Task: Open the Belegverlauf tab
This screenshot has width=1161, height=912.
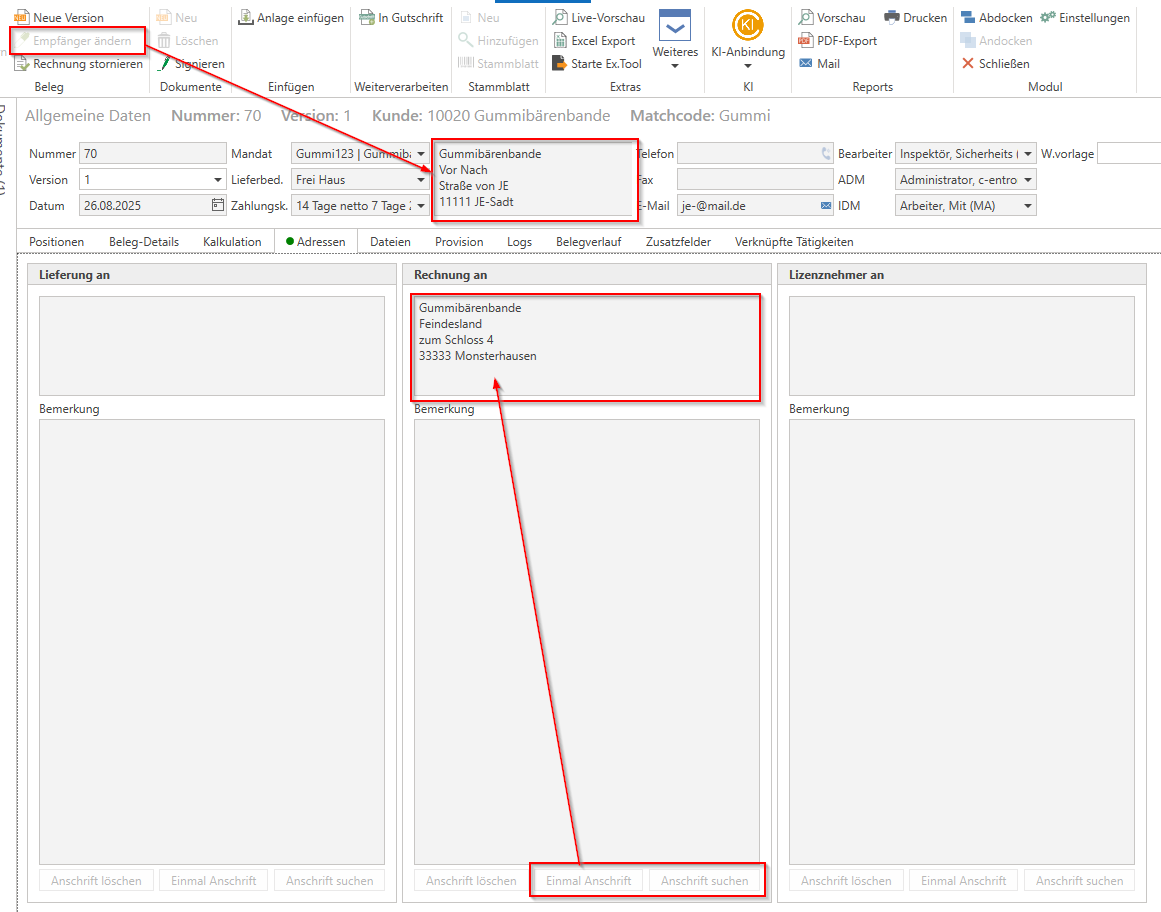Action: [x=588, y=242]
